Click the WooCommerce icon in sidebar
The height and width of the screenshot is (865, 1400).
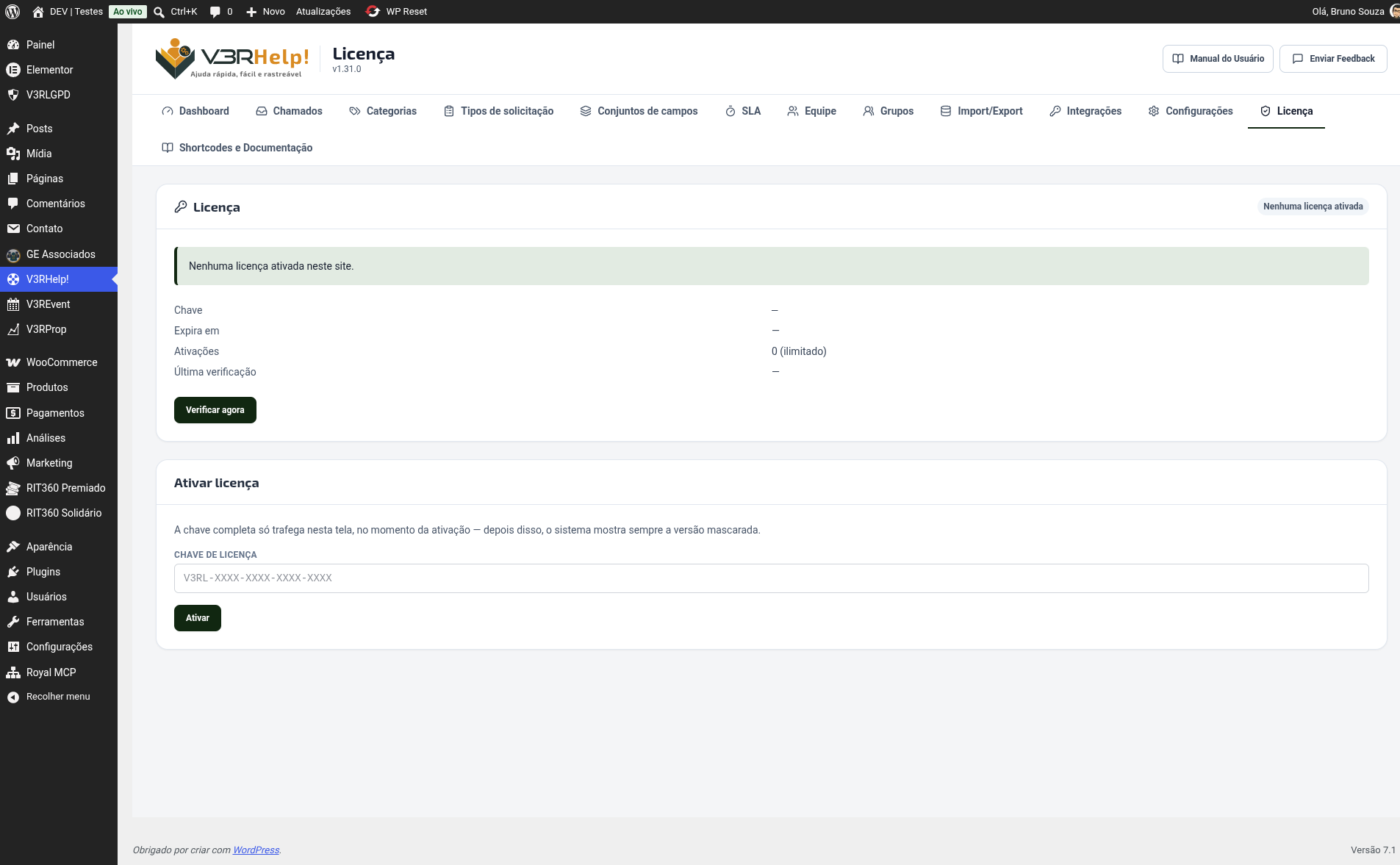click(13, 362)
